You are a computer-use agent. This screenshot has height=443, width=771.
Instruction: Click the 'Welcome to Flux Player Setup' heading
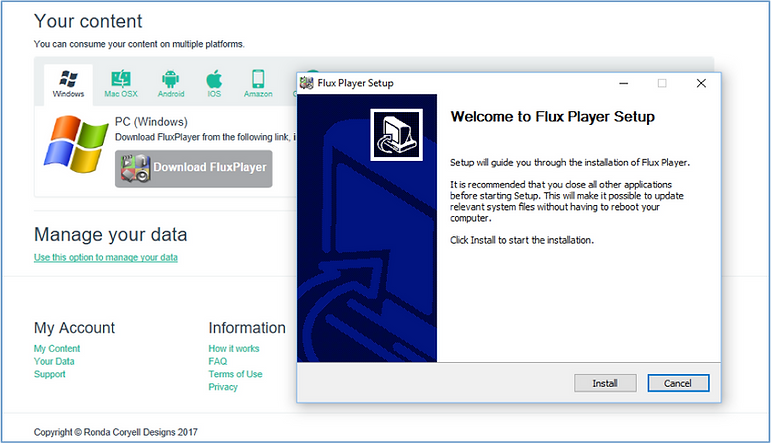[553, 117]
